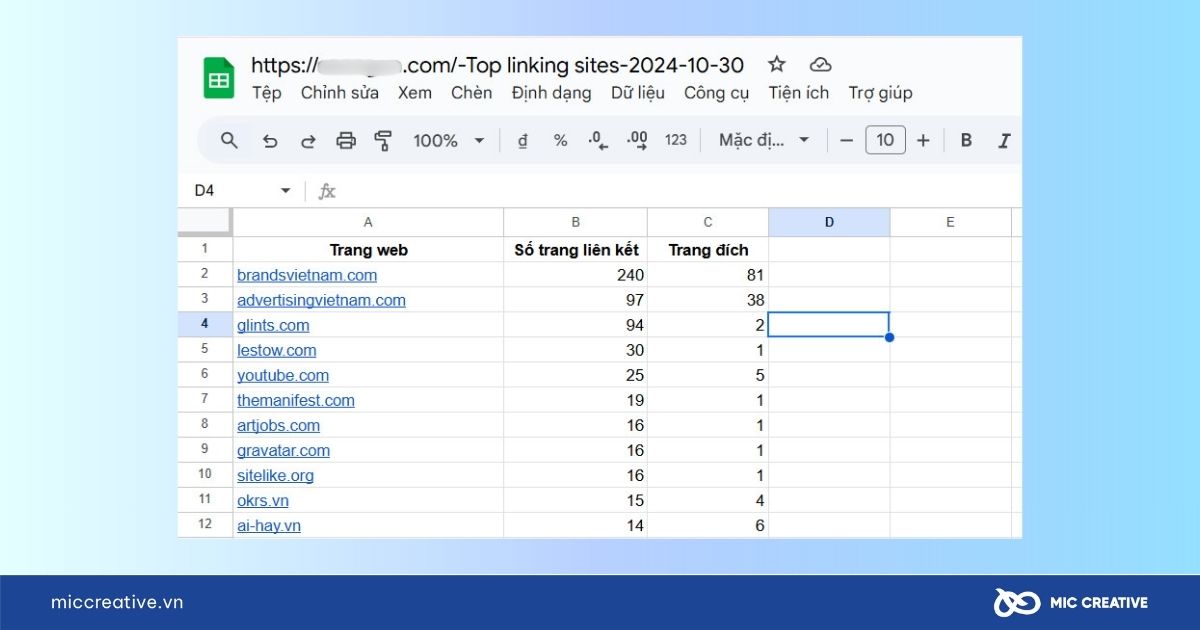
Task: Open the Google Sheets home icon
Action: click(219, 78)
